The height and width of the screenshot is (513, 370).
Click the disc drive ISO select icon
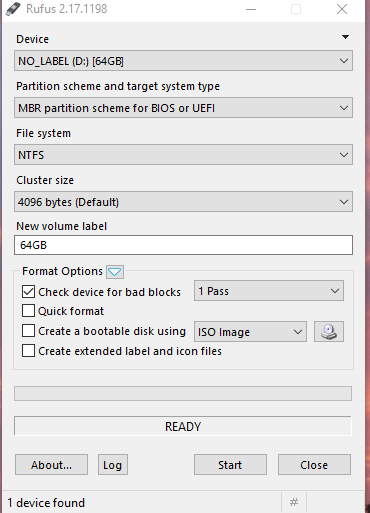[x=329, y=332]
